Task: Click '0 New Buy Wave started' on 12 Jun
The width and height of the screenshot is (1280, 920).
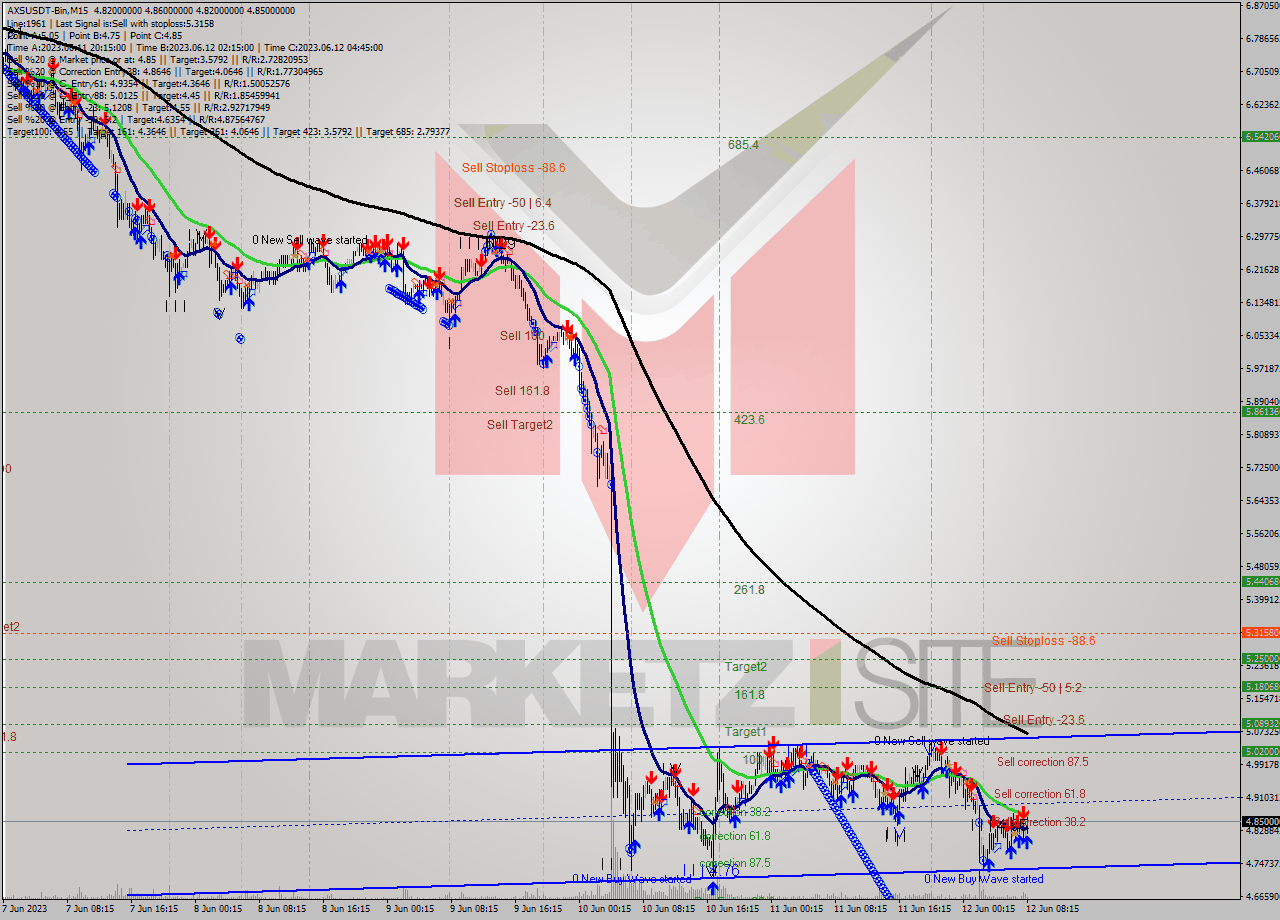Action: click(x=984, y=879)
